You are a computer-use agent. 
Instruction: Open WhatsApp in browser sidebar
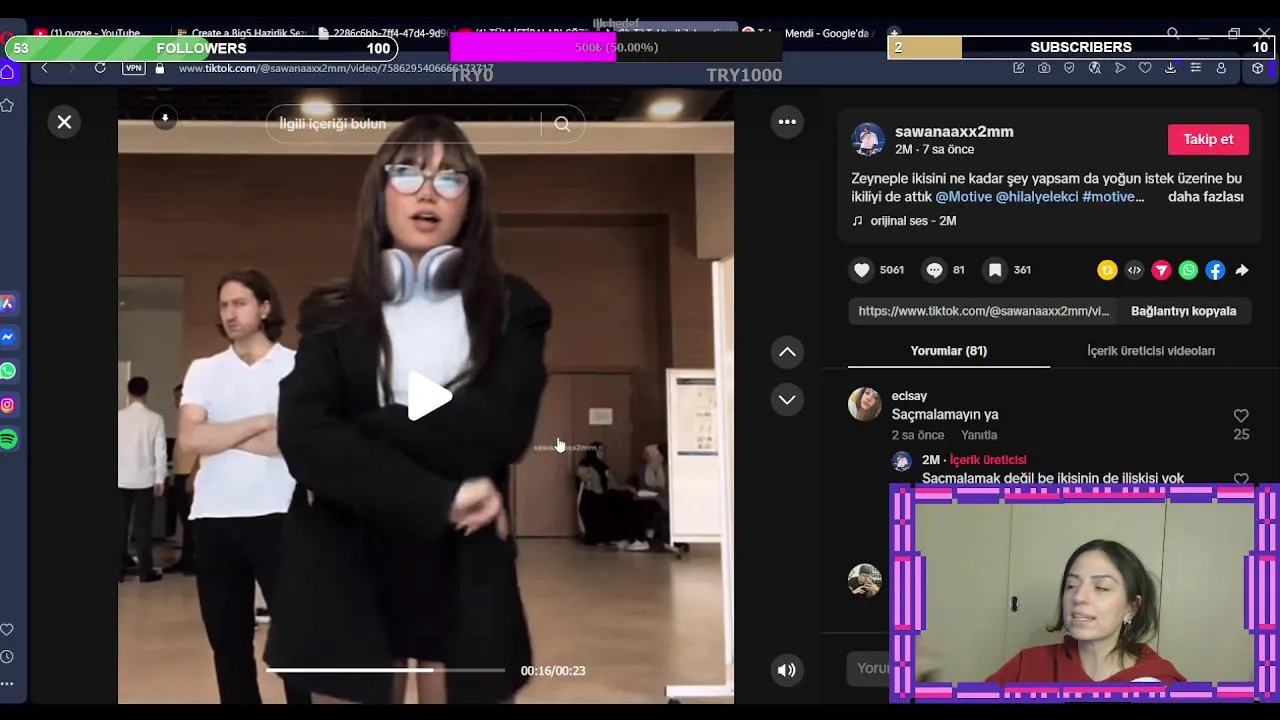(8, 371)
